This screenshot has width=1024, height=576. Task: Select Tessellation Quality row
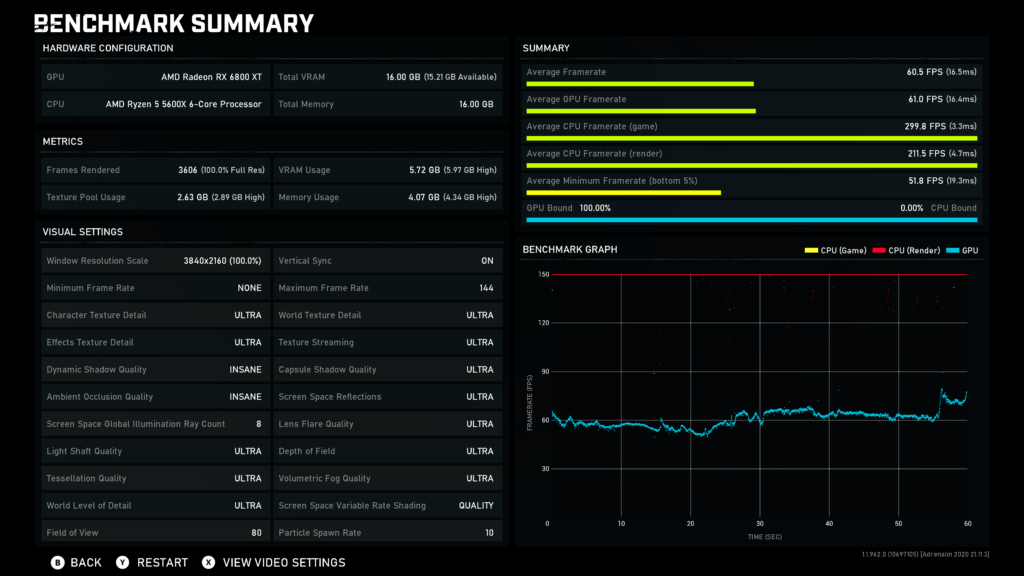tap(155, 478)
